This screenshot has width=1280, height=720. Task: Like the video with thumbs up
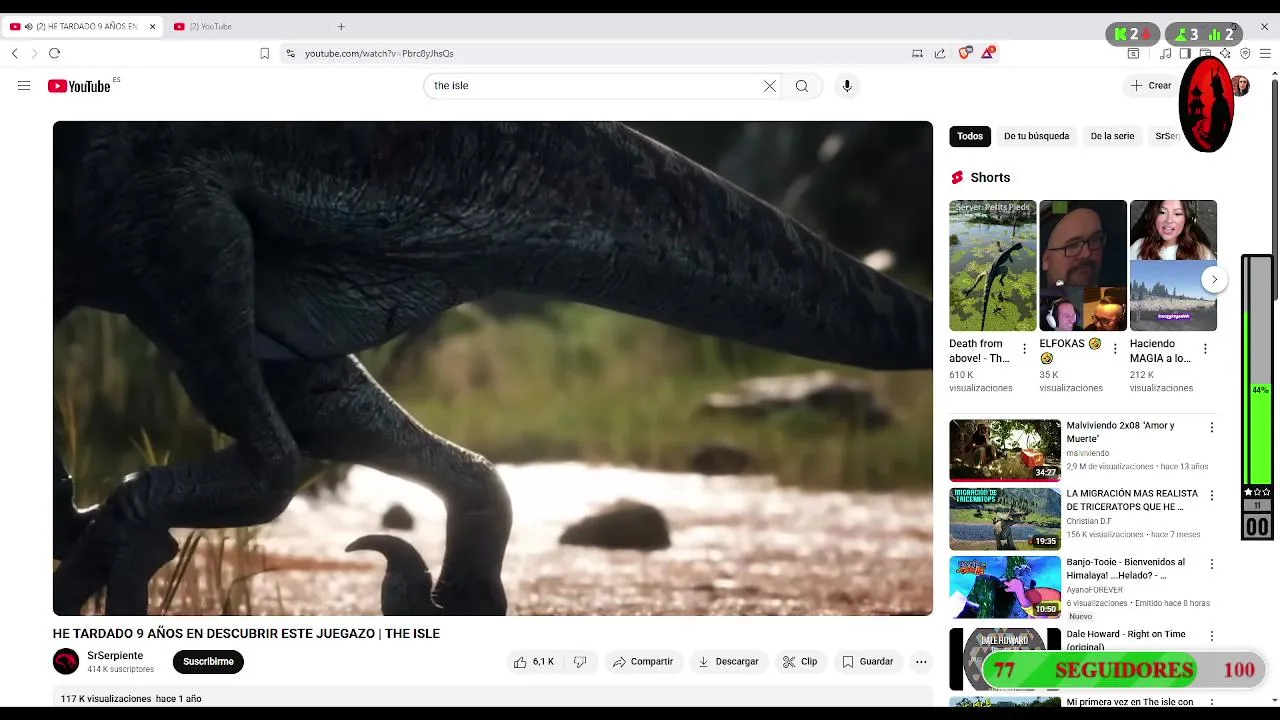[533, 662]
